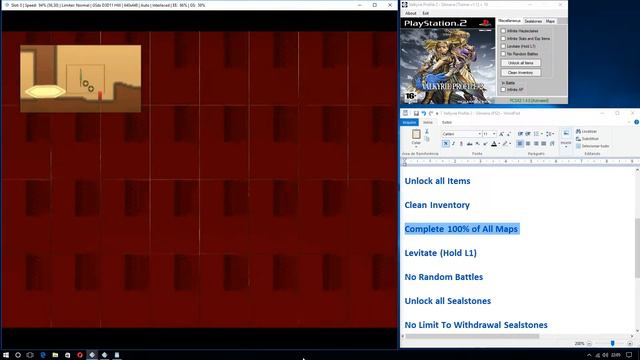The height and width of the screenshot is (360, 640).
Task: Open WordPad help question mark icon
Action: pyautogui.click(x=636, y=122)
